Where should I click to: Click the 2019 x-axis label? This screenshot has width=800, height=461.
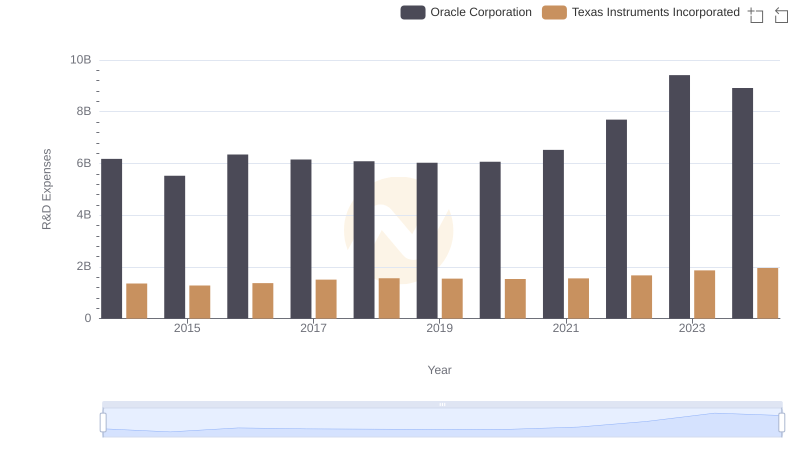pyautogui.click(x=439, y=328)
